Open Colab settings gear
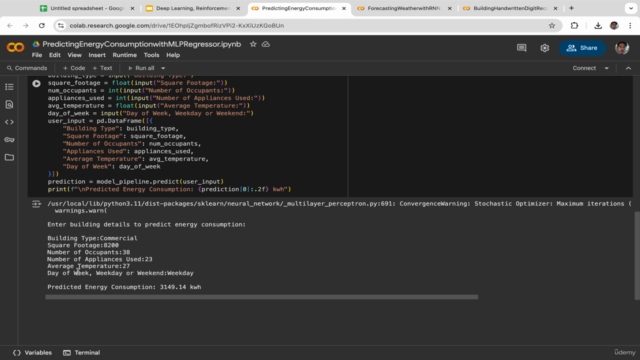 544,48
